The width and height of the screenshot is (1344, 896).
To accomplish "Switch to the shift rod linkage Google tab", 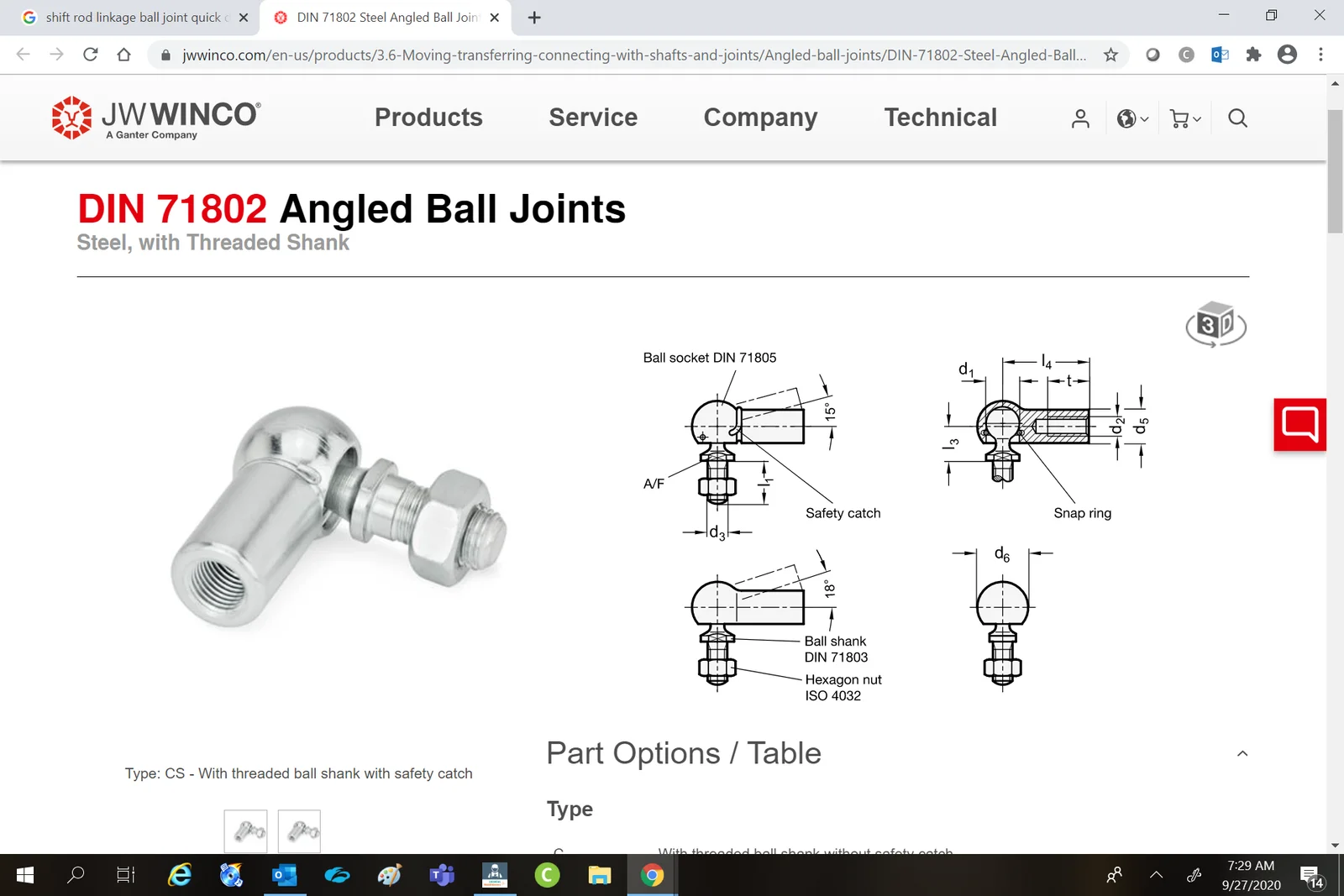I will [x=133, y=18].
